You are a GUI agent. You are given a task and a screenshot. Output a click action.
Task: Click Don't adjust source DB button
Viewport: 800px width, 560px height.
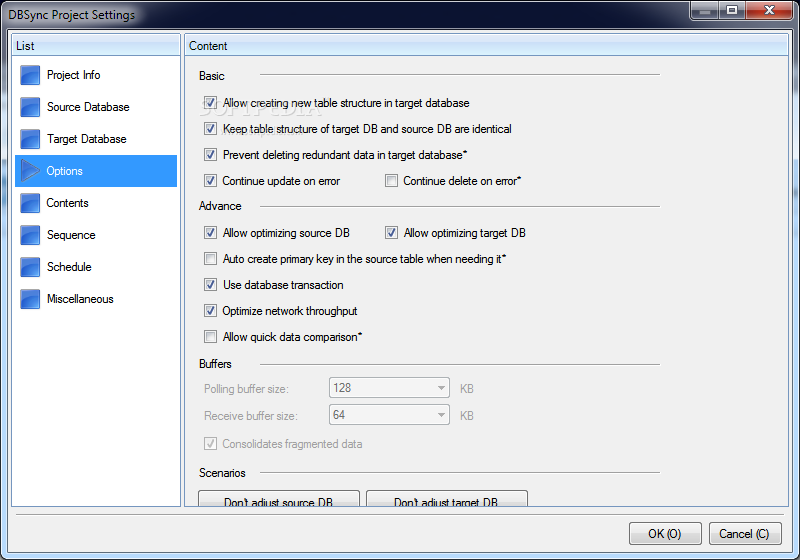279,499
